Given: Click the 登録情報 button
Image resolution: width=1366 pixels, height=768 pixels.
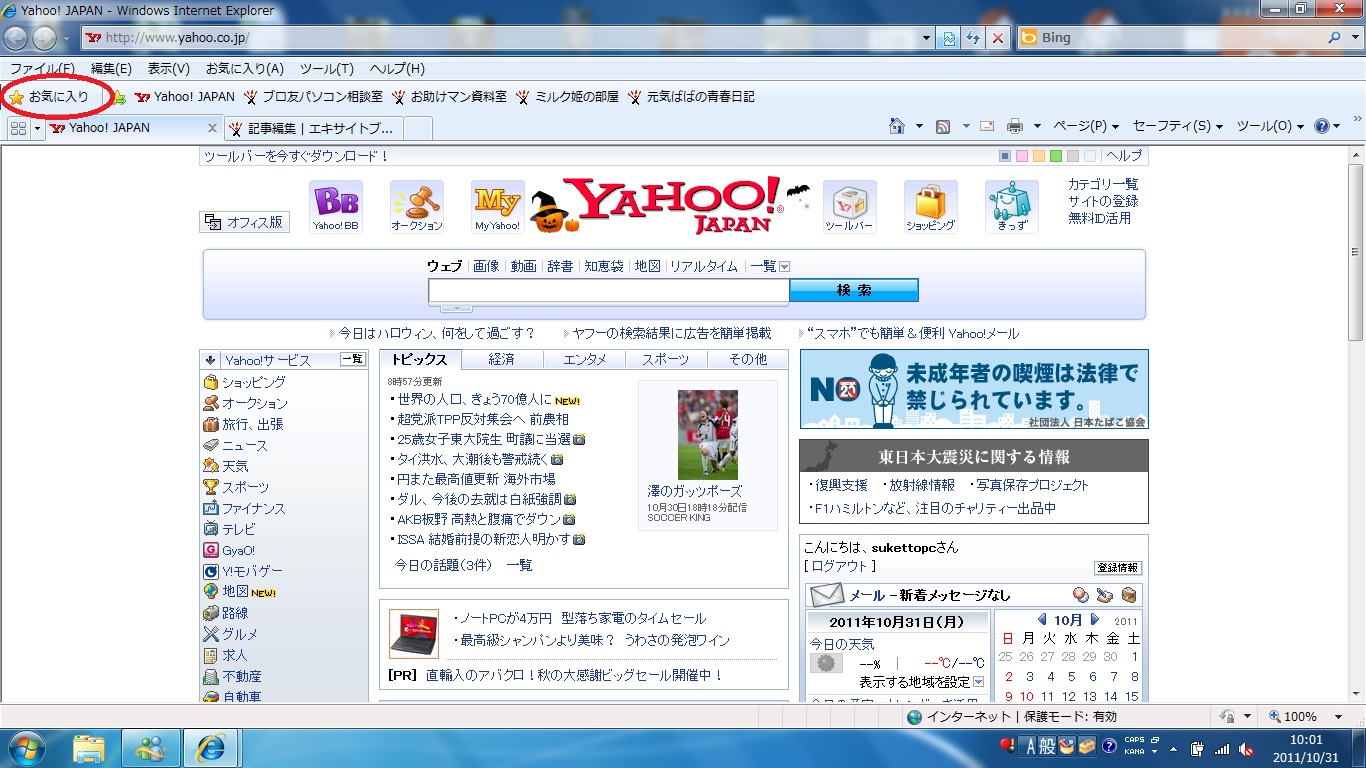Looking at the screenshot, I should point(1118,567).
